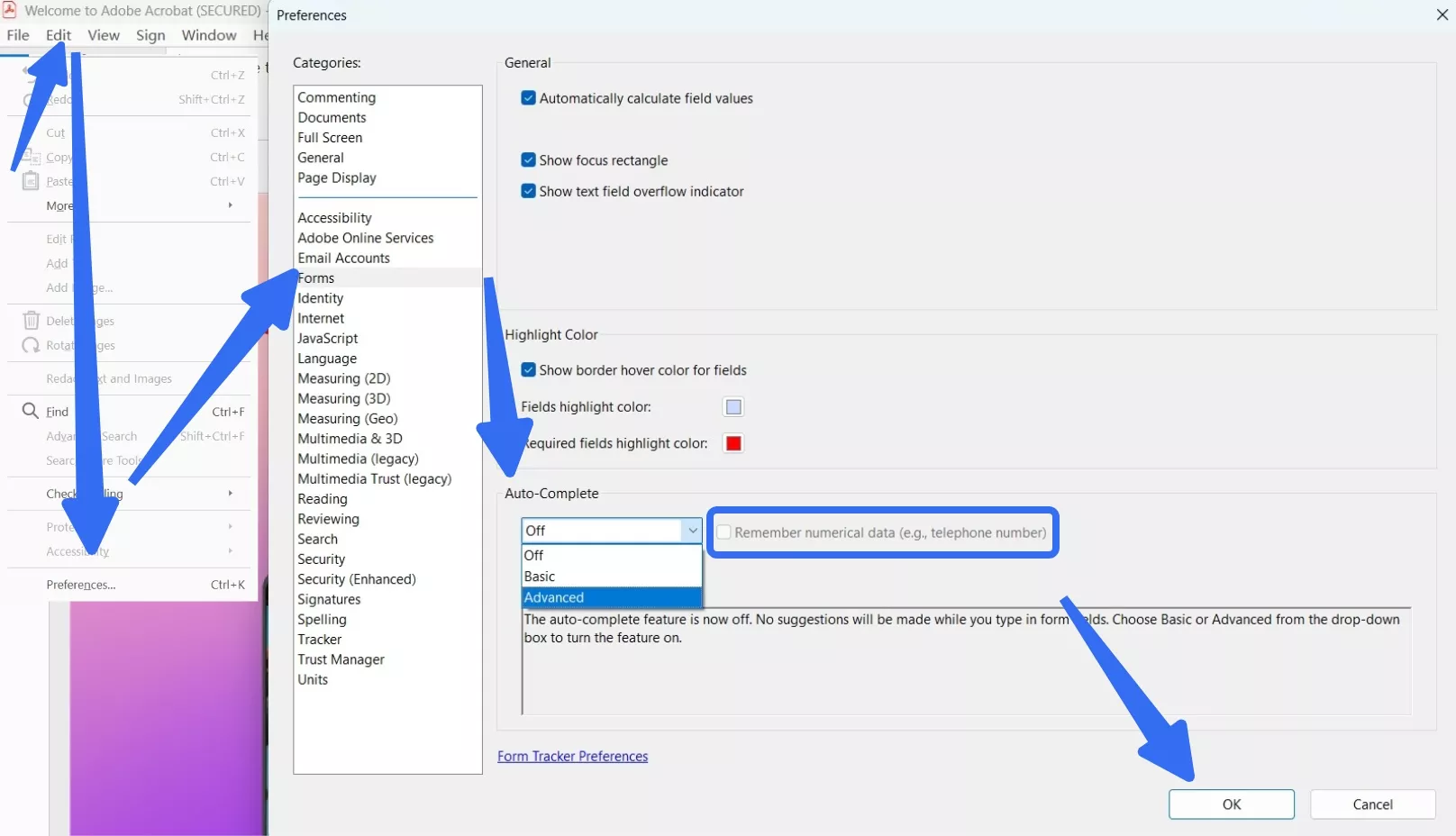
Task: Select Tracker category
Action: click(x=320, y=640)
